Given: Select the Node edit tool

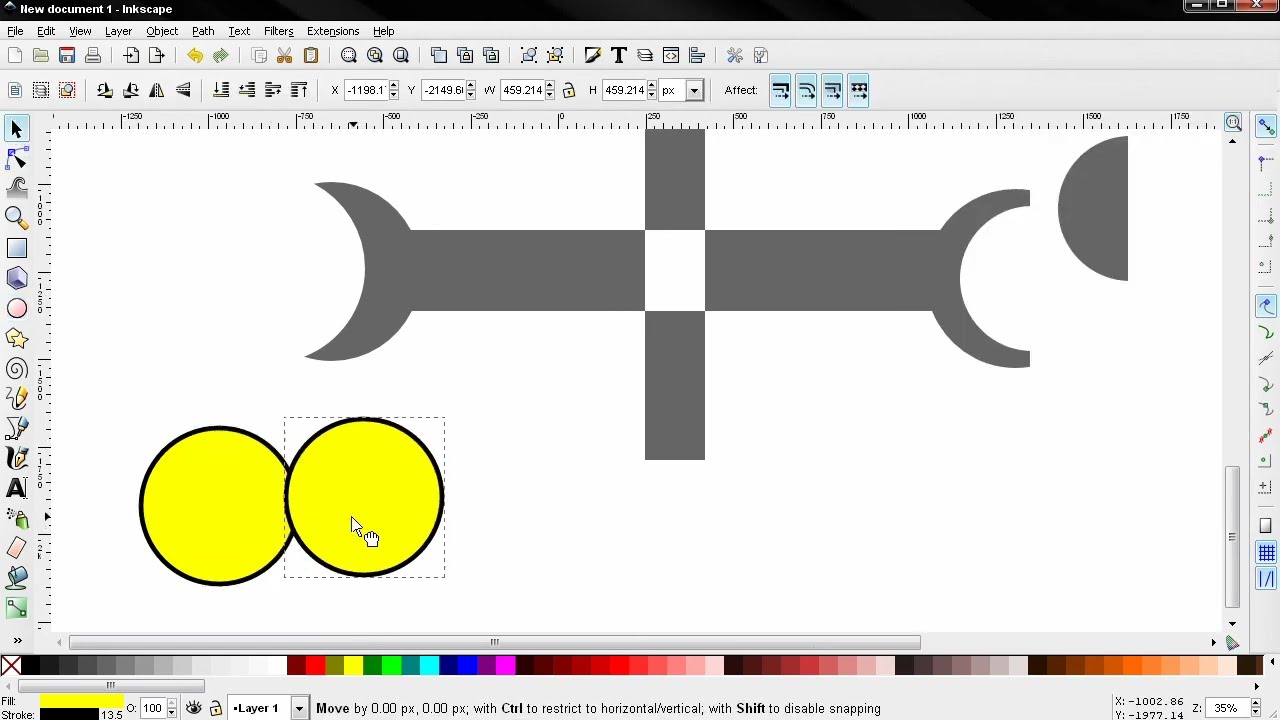Looking at the screenshot, I should tap(16, 159).
